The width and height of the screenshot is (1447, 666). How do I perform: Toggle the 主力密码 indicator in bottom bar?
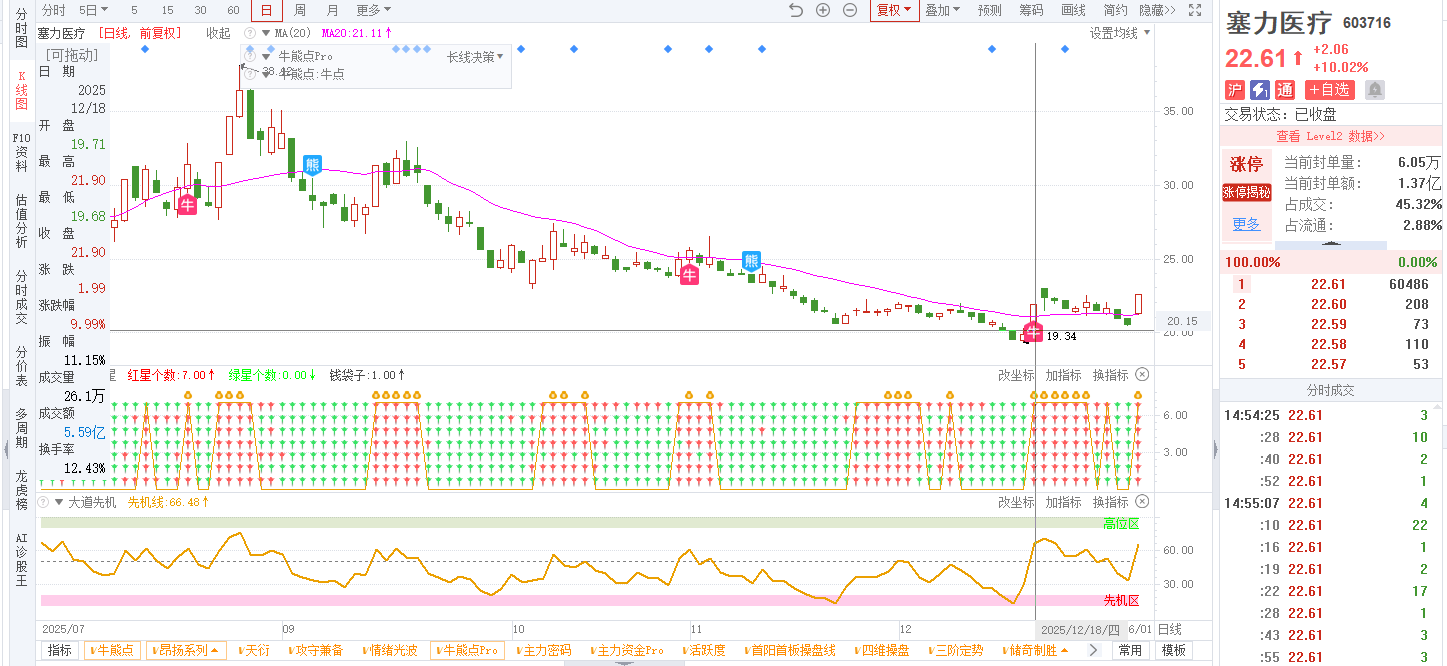coord(545,650)
